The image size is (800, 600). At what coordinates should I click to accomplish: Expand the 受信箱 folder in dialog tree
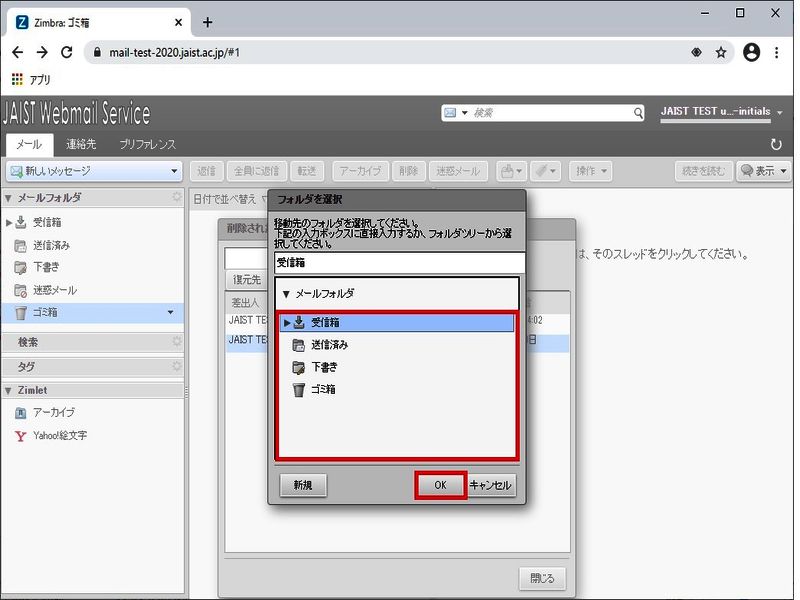tap(287, 323)
